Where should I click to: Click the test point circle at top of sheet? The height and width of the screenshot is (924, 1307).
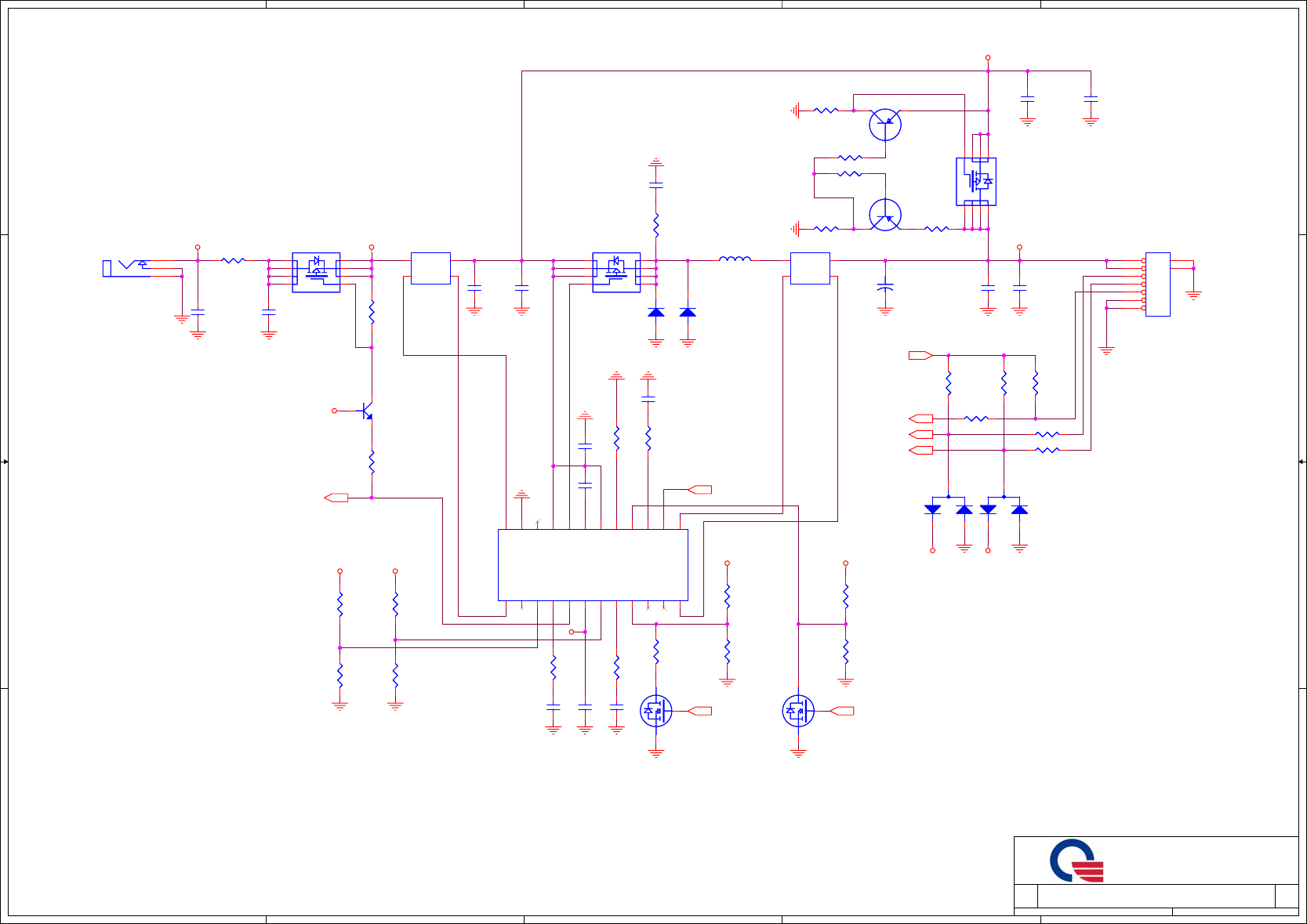(988, 58)
